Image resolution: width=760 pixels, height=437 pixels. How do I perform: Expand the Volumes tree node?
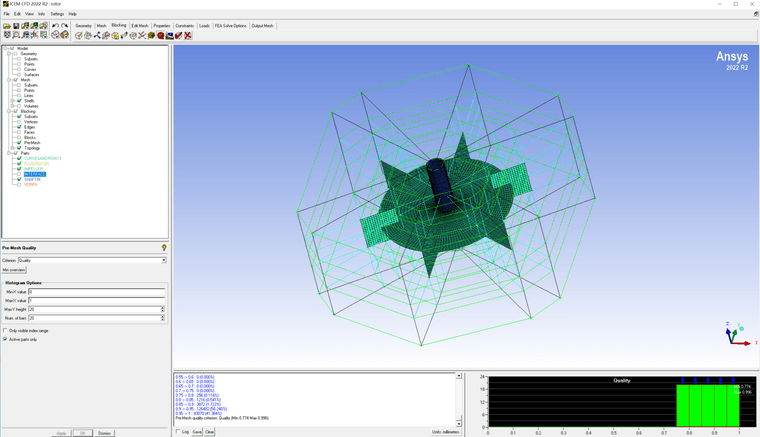pos(13,106)
